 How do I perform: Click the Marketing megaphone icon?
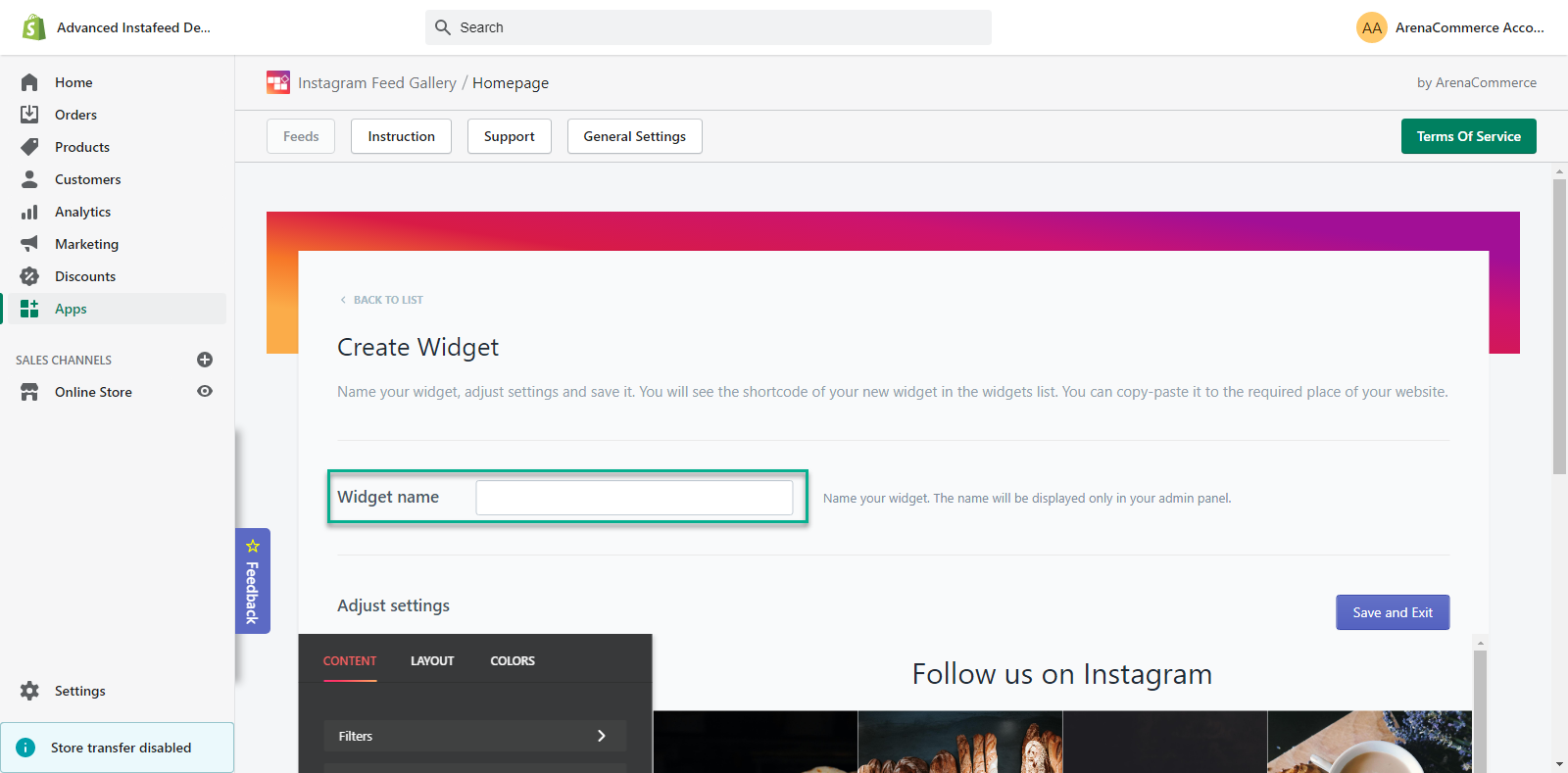[x=29, y=244]
